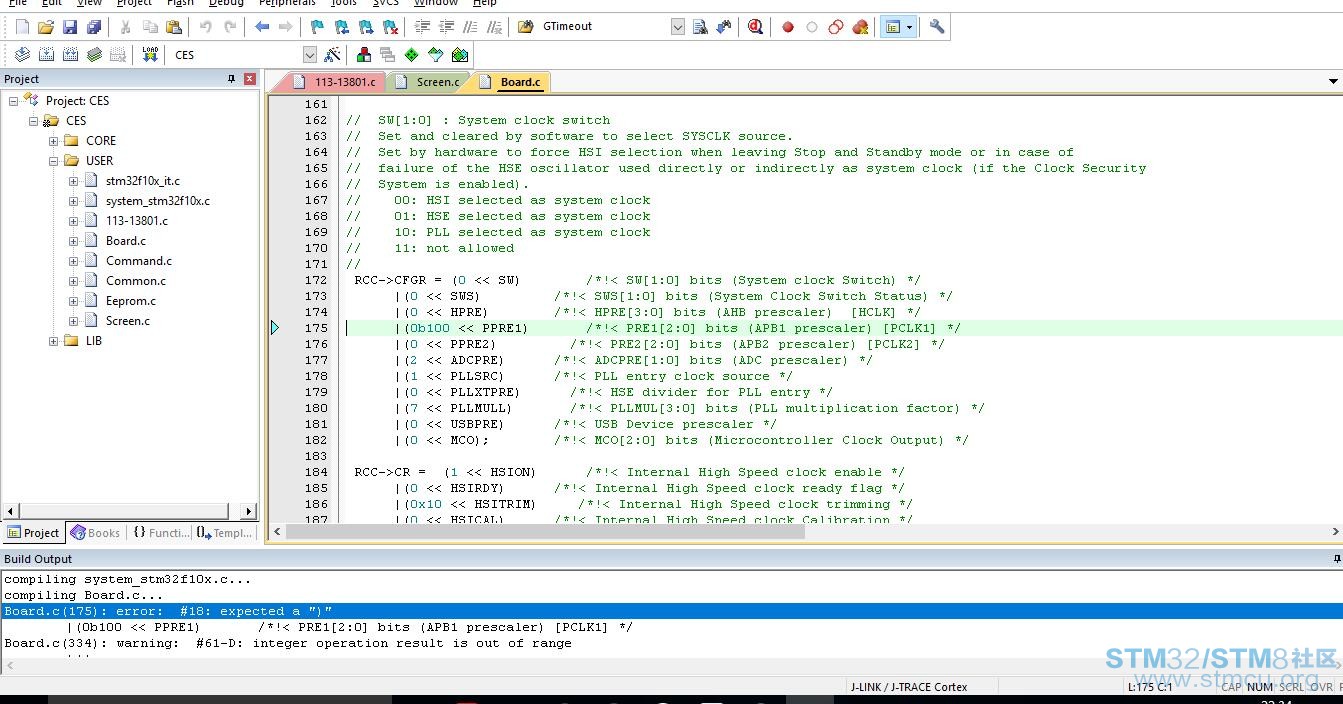Screen dimensions: 1343x704
Task: Expand the CORE folder
Action: [53, 141]
